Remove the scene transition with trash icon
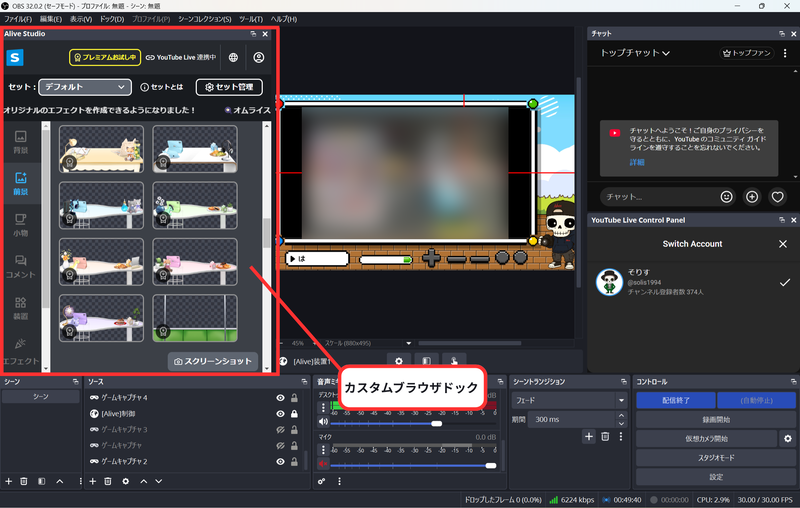800x508 pixels. coord(605,437)
